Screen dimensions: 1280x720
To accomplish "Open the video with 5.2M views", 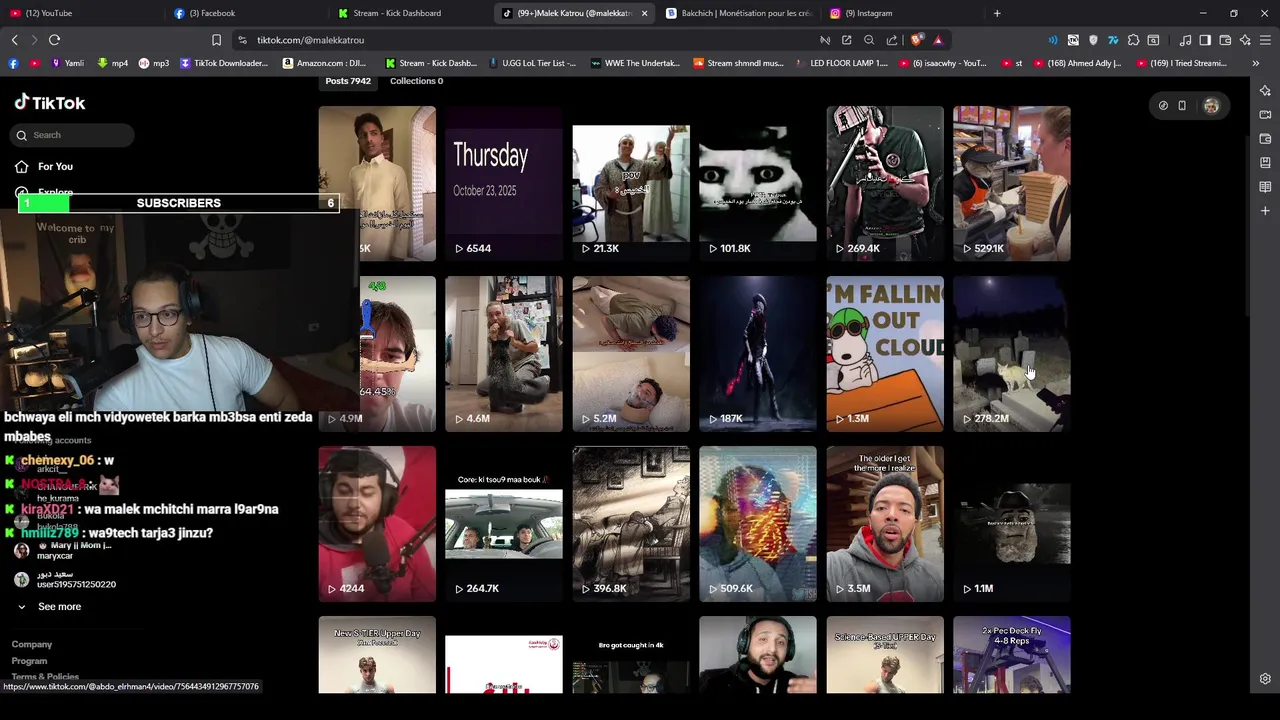I will [631, 354].
